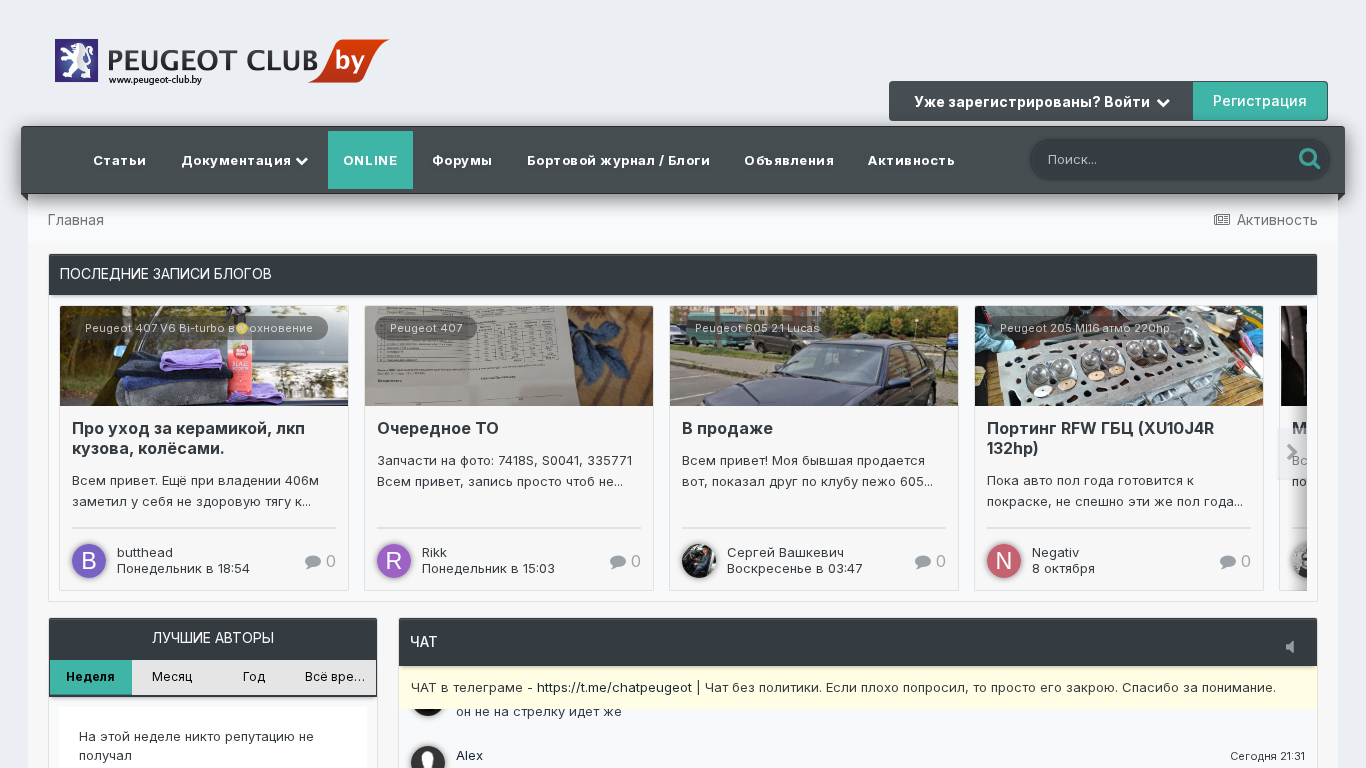1366x768 pixels.
Task: Open the Telegram chat link t.me/chatpeugeot
Action: 614,688
